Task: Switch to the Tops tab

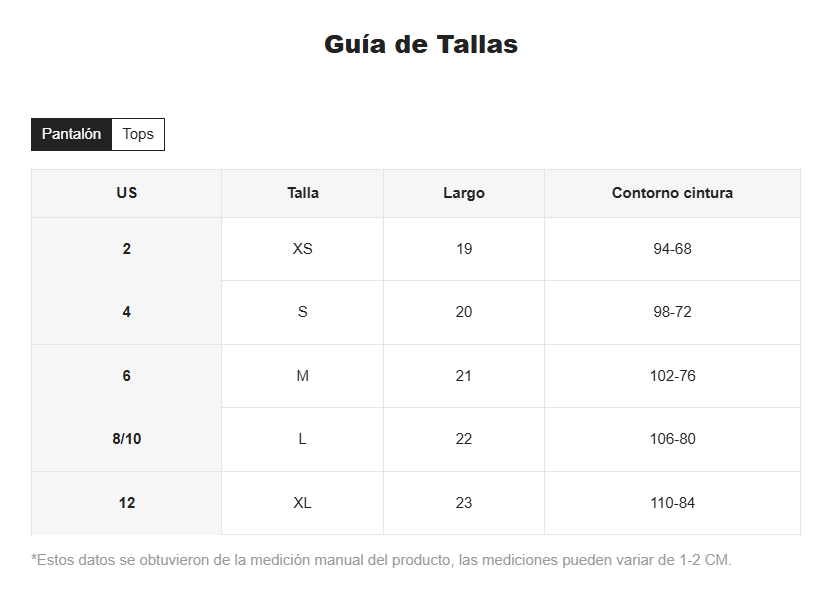Action: pyautogui.click(x=138, y=134)
